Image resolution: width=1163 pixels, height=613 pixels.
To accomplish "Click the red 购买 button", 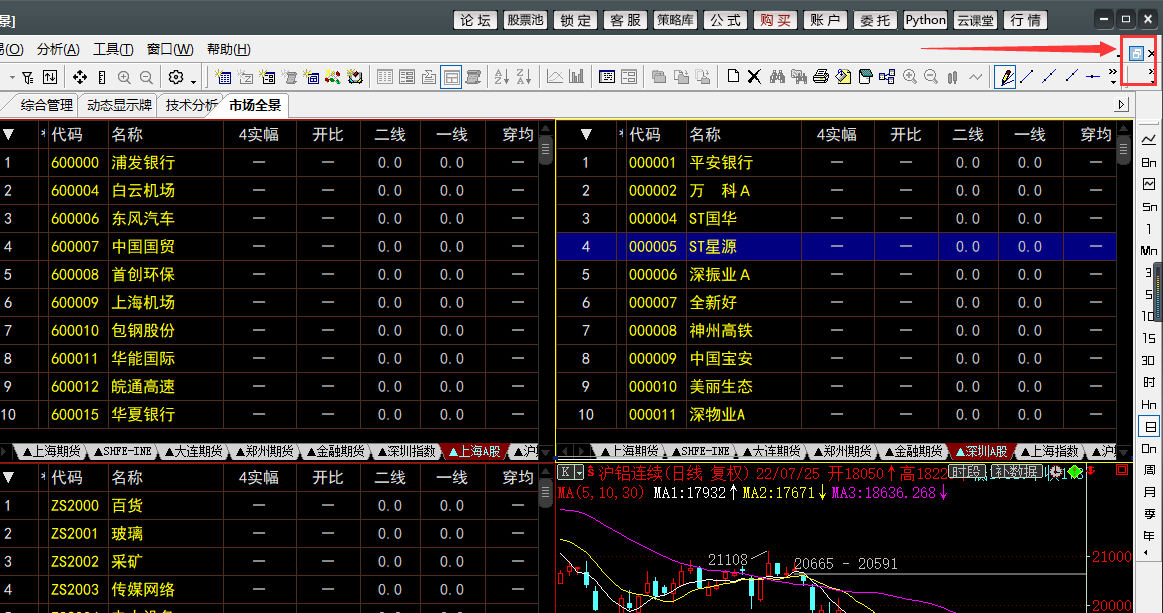I will point(775,20).
